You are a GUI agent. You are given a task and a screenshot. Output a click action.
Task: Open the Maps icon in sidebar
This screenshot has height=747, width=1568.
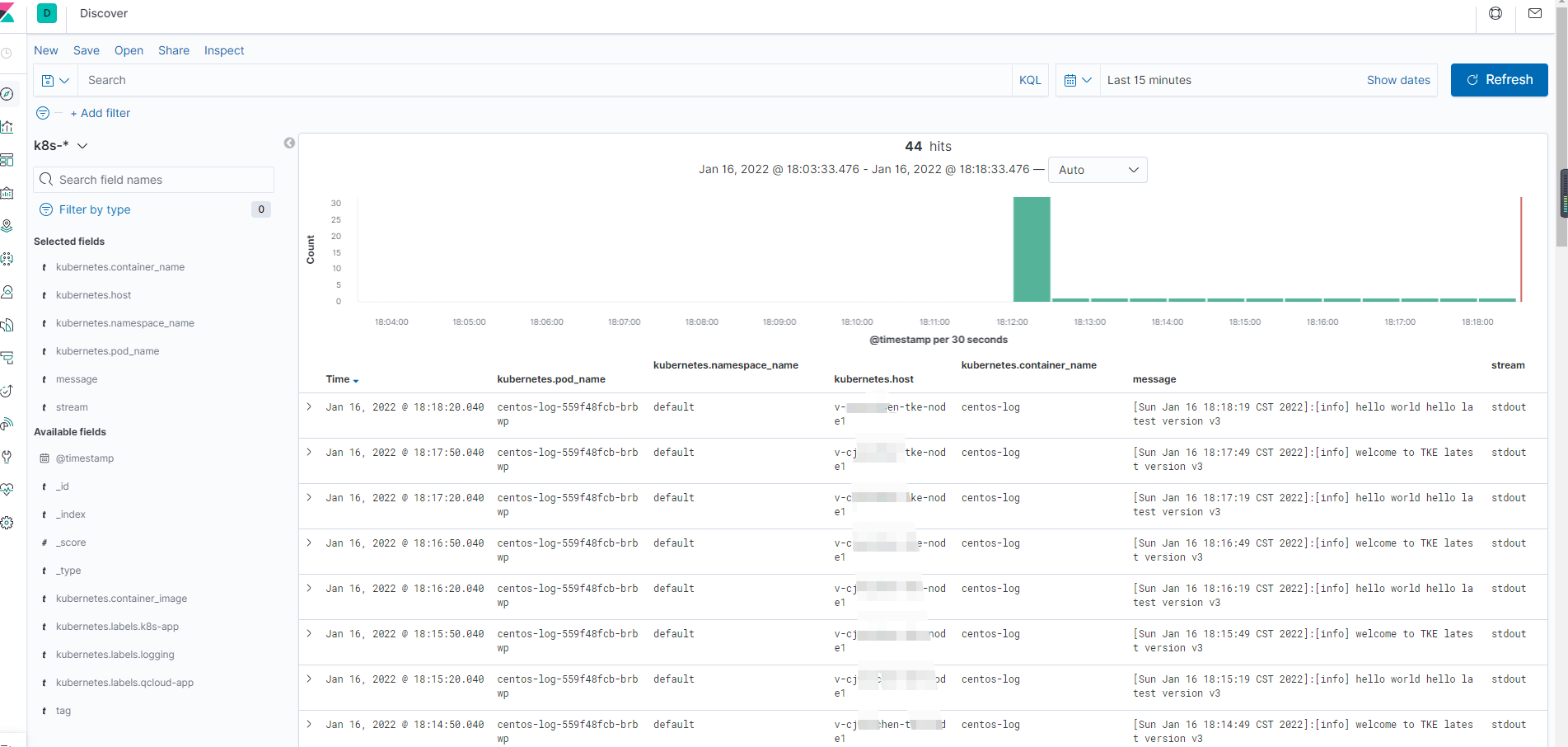(x=7, y=226)
